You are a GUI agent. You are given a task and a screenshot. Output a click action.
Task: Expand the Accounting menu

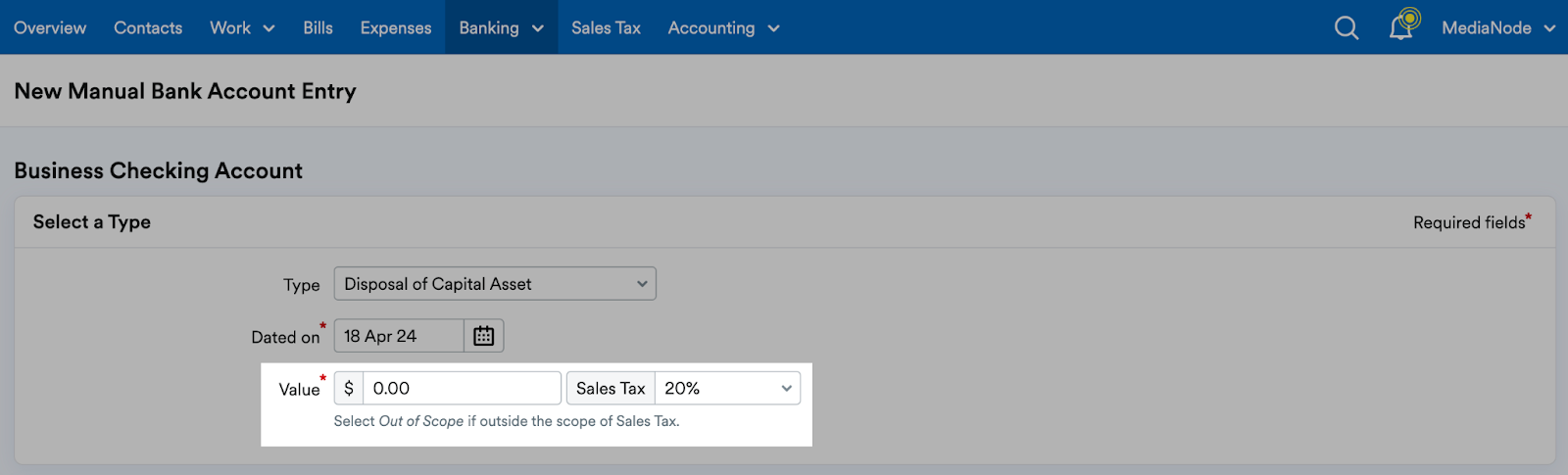click(723, 27)
